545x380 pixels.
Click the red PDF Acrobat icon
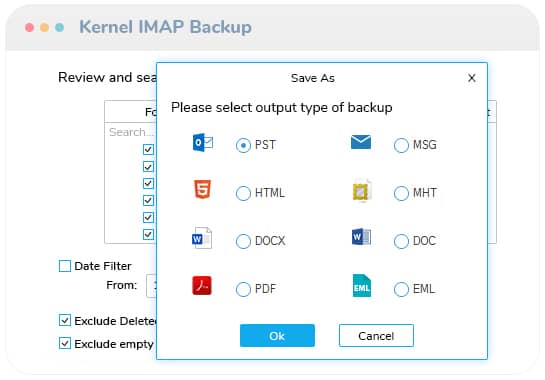click(x=202, y=285)
